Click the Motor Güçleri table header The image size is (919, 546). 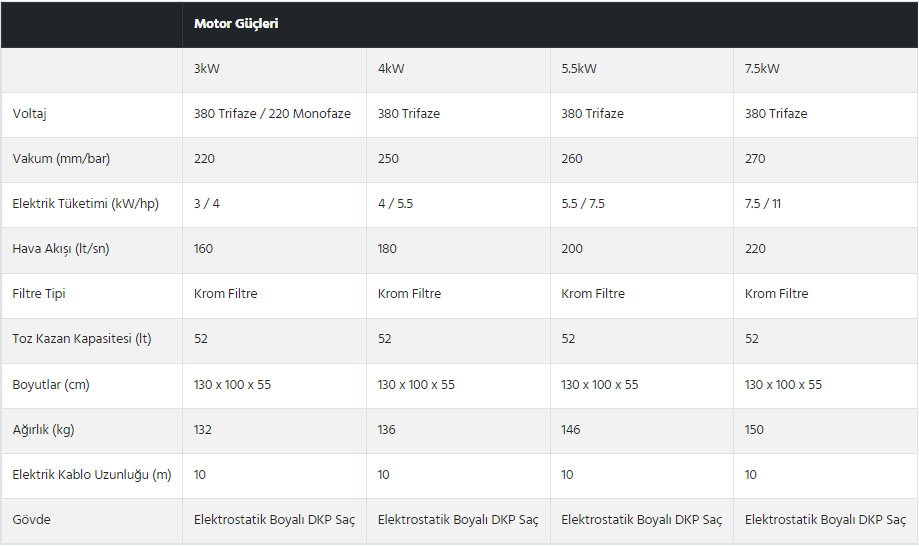click(x=236, y=24)
